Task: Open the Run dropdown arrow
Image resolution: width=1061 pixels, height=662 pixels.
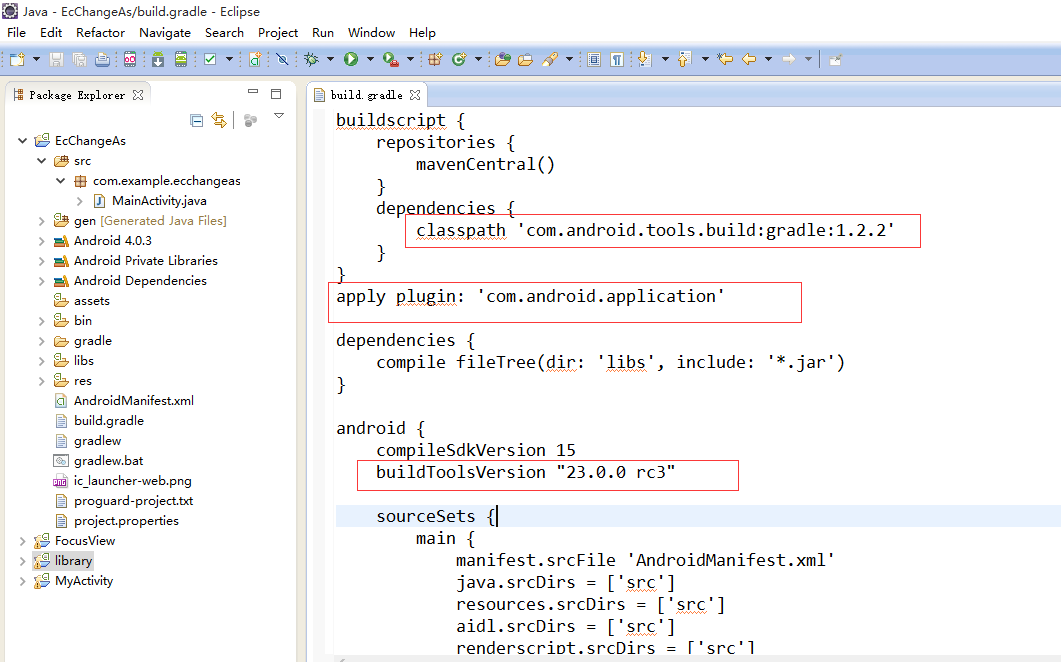Action: [370, 60]
